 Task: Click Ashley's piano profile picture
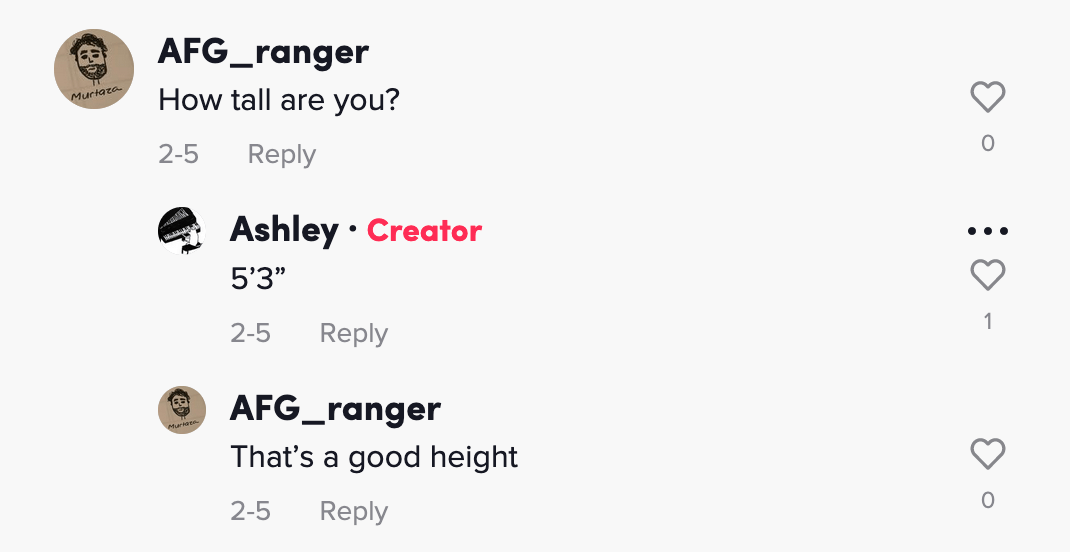point(181,230)
